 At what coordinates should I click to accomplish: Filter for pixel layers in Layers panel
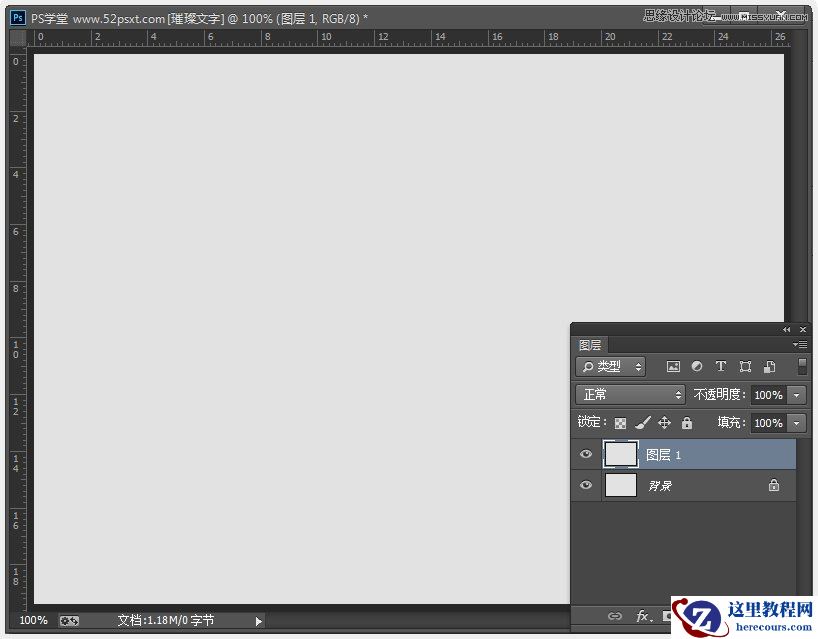pyautogui.click(x=675, y=367)
